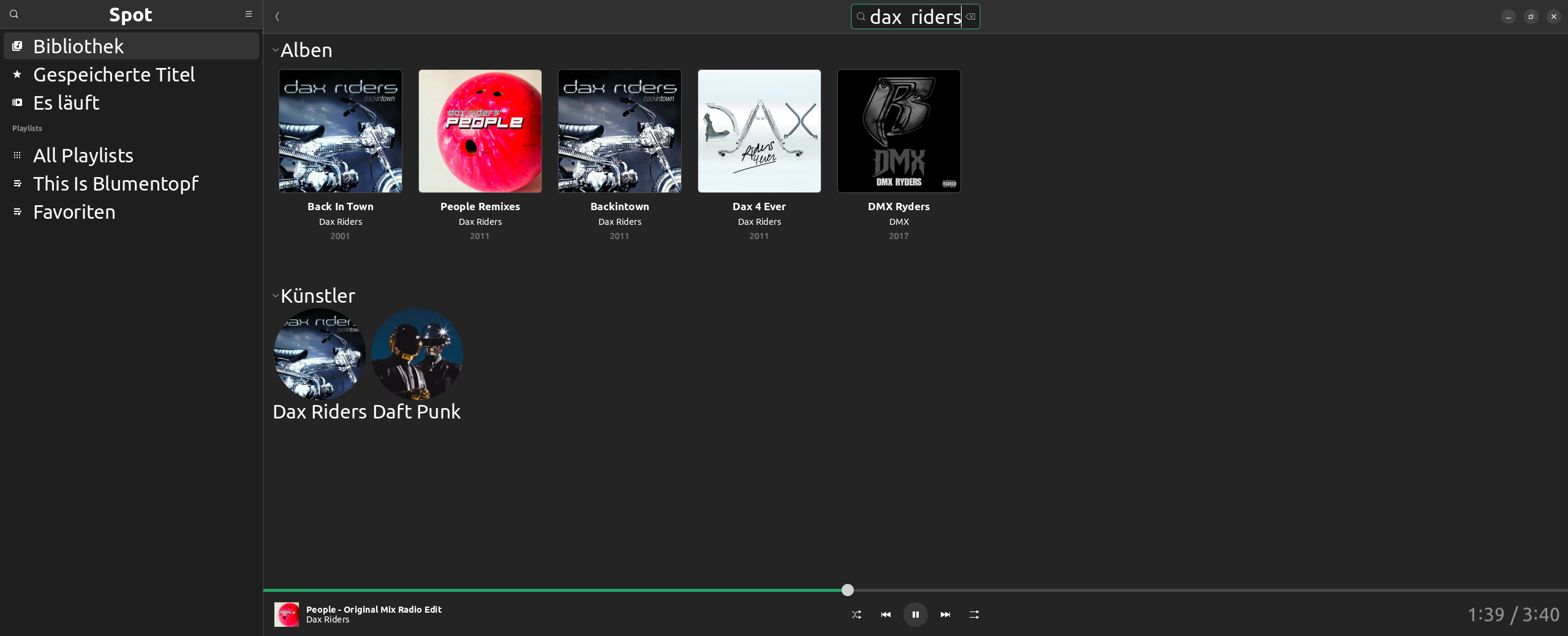The width and height of the screenshot is (1568, 636).
Task: Open the Daft Punk artist avatar
Action: click(x=417, y=354)
